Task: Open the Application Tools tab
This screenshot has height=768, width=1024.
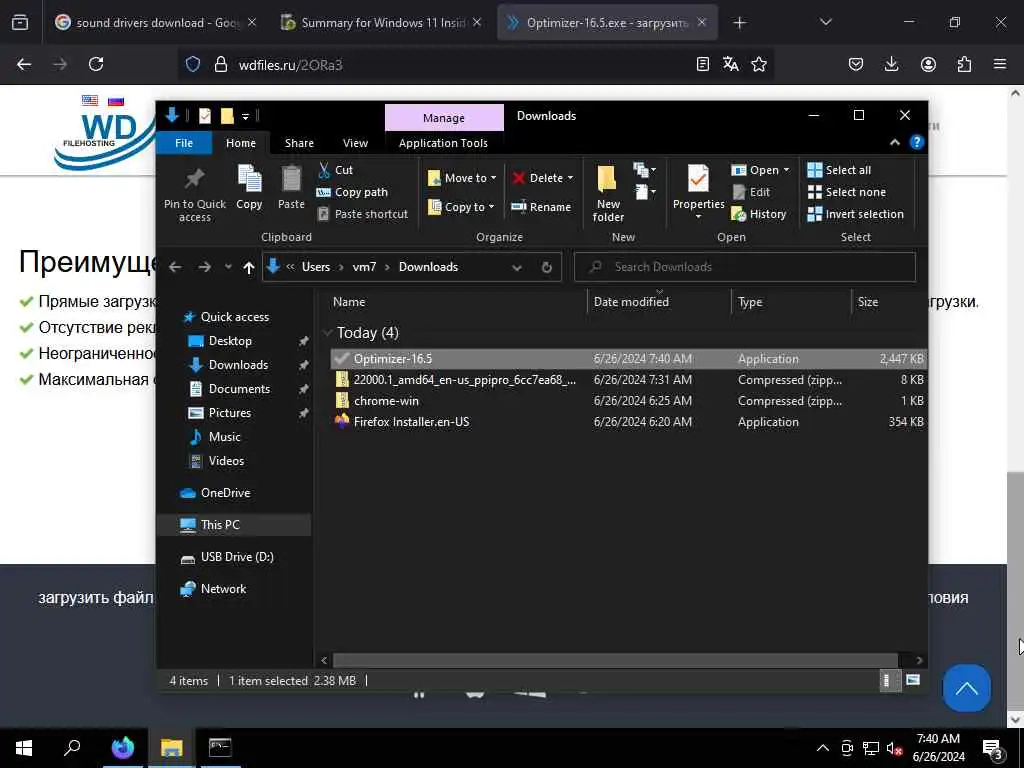Action: tap(443, 143)
